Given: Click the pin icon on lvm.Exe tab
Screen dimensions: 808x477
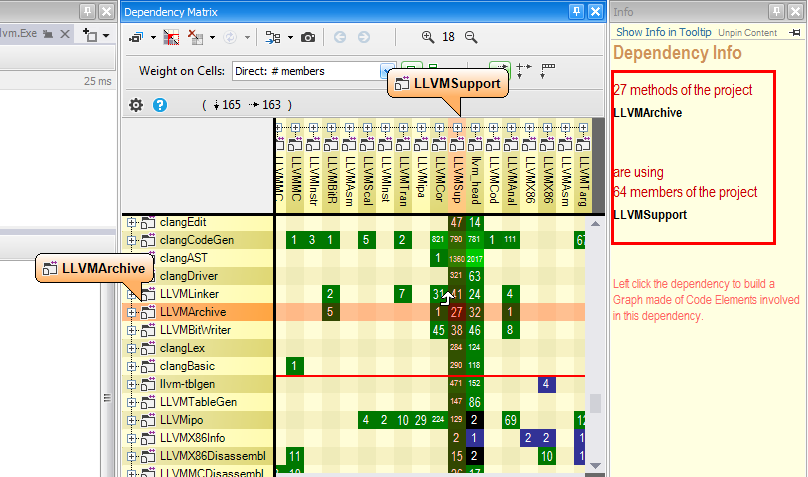Looking at the screenshot, I should coord(48,34).
